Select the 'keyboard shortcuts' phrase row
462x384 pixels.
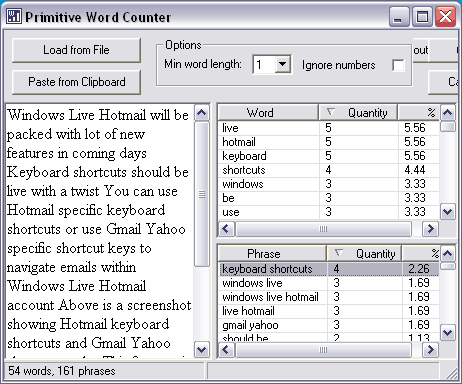329,269
